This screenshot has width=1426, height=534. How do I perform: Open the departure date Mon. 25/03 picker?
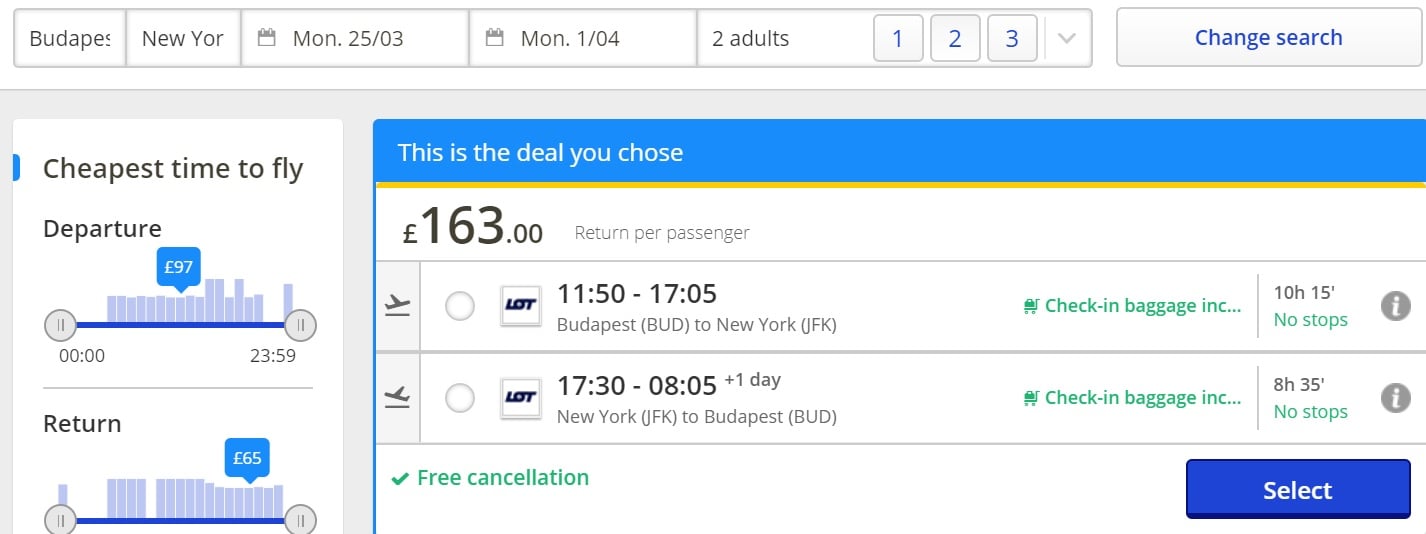[x=355, y=39]
